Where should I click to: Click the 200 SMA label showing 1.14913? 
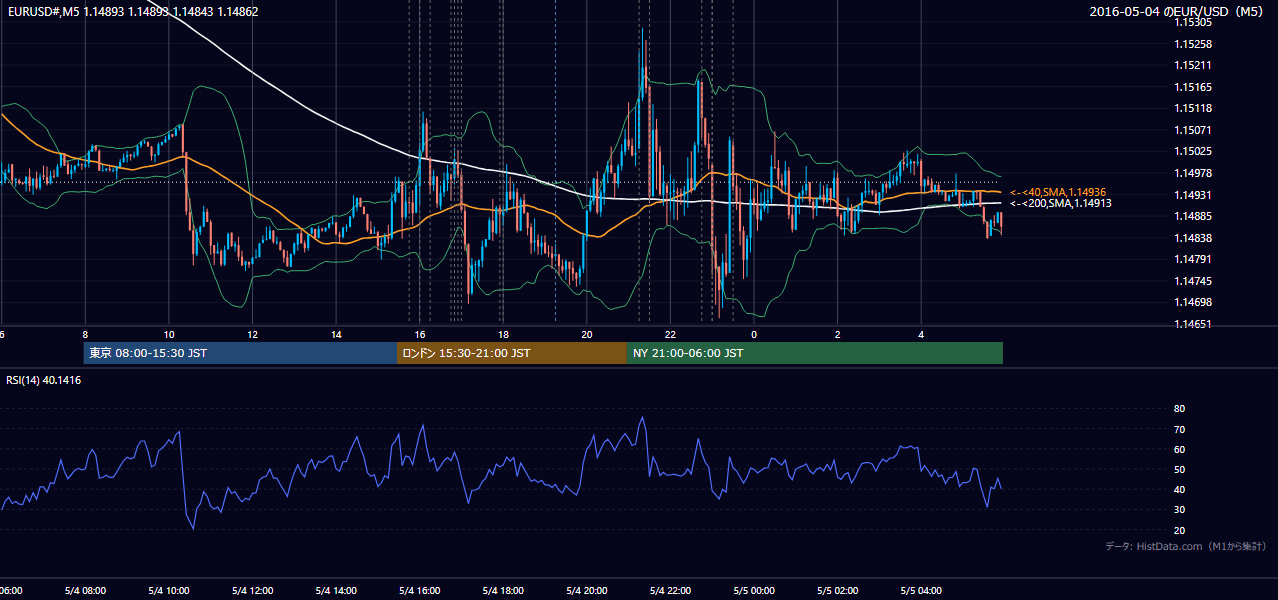1061,203
